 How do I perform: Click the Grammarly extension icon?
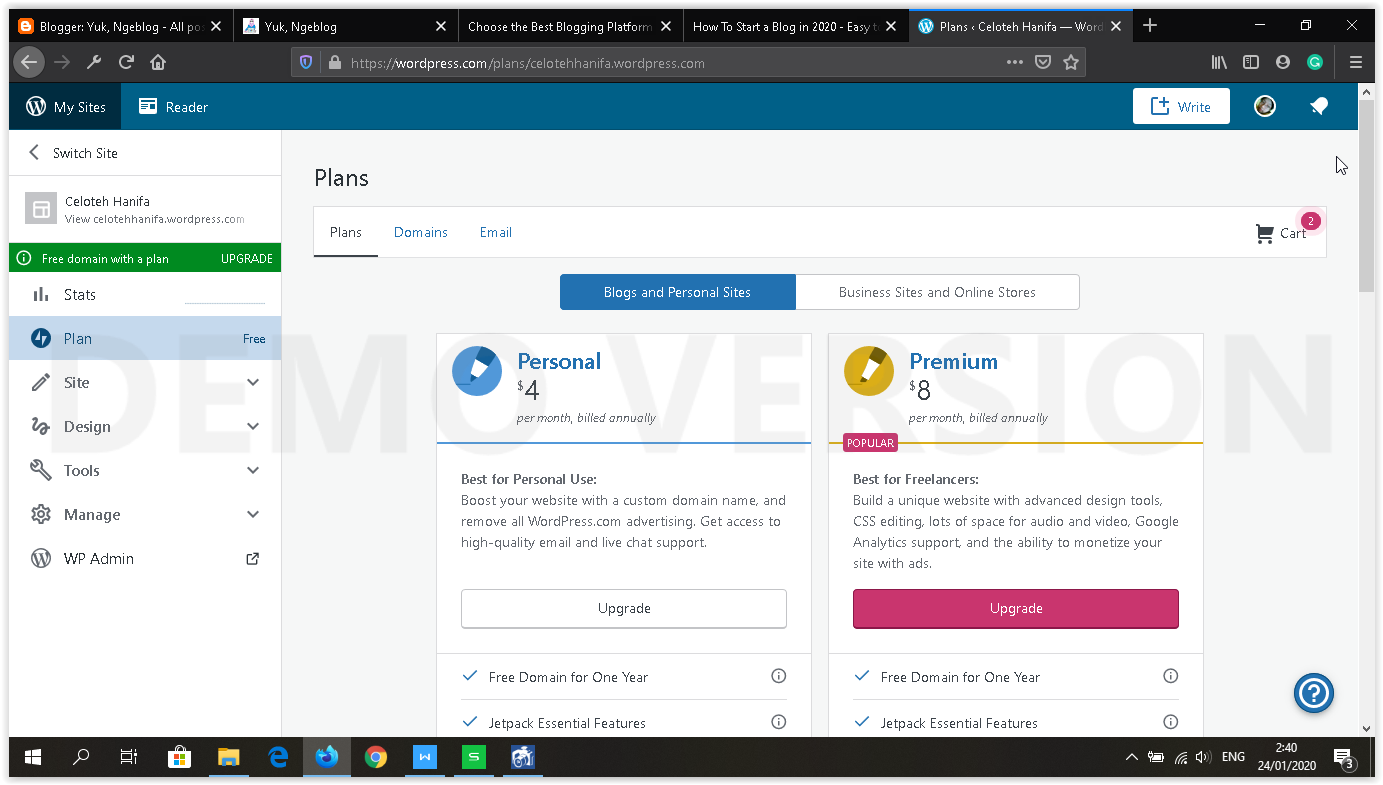(1315, 62)
